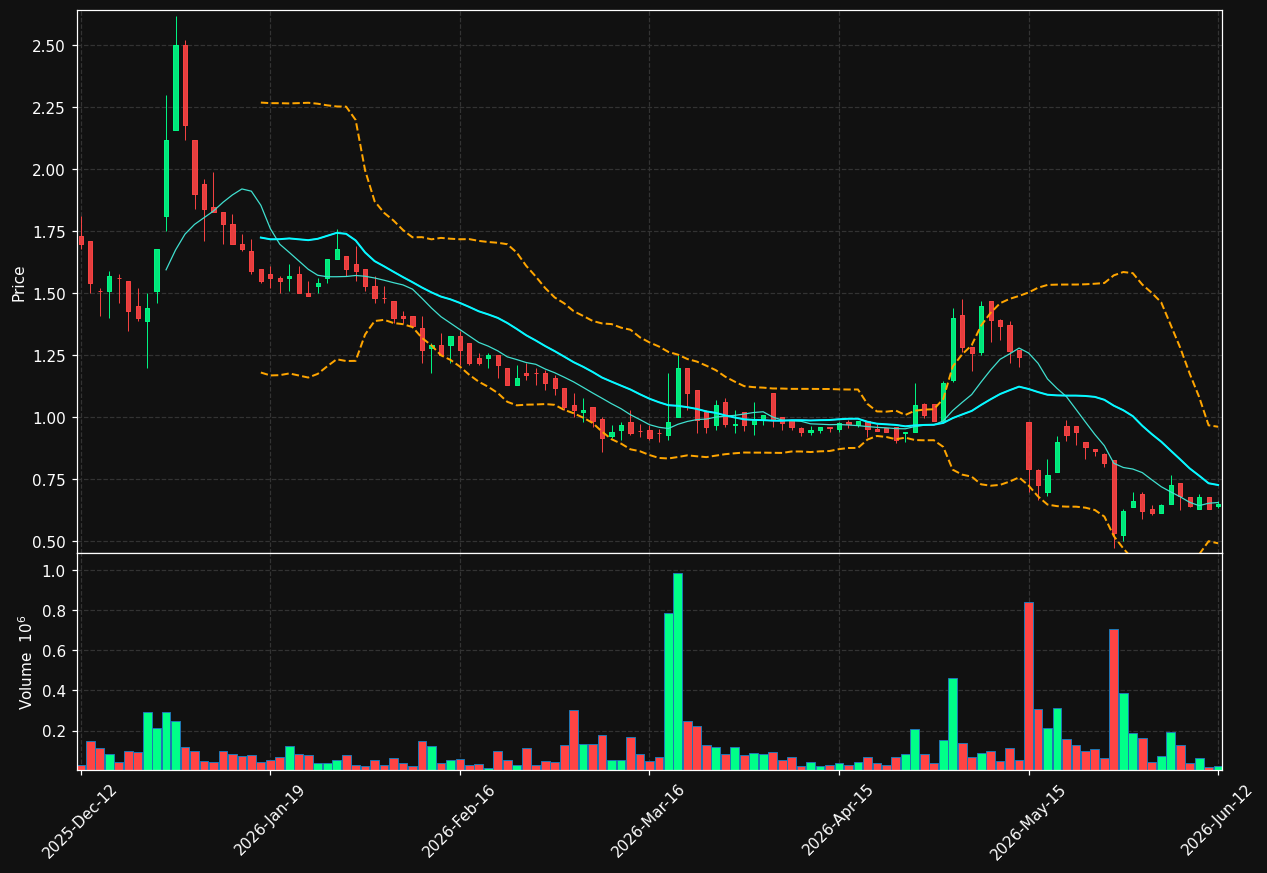Select the 1.00 price tick label
The image size is (1267, 873).
48,418
